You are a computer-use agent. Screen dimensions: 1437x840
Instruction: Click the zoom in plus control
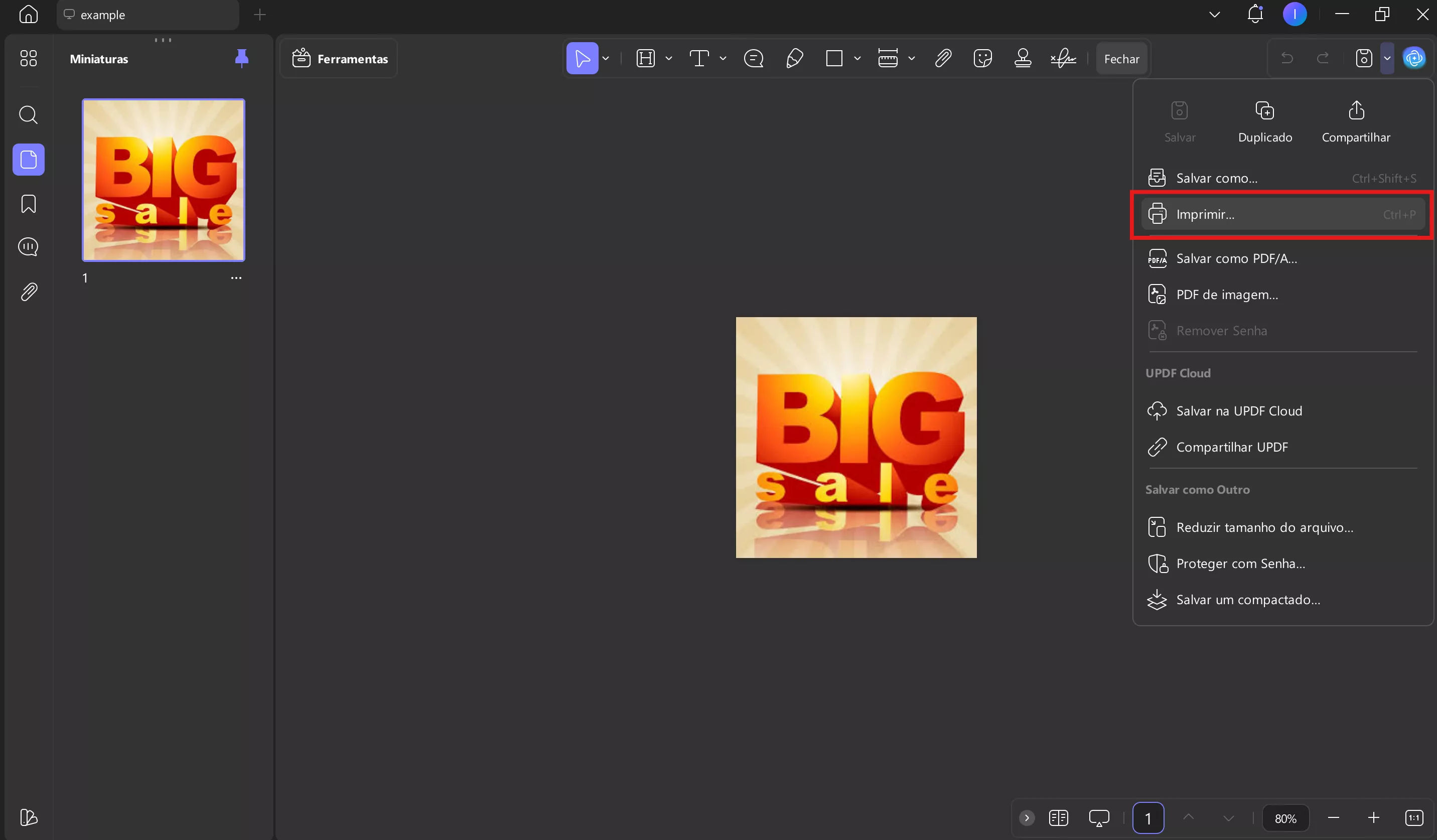point(1374,818)
